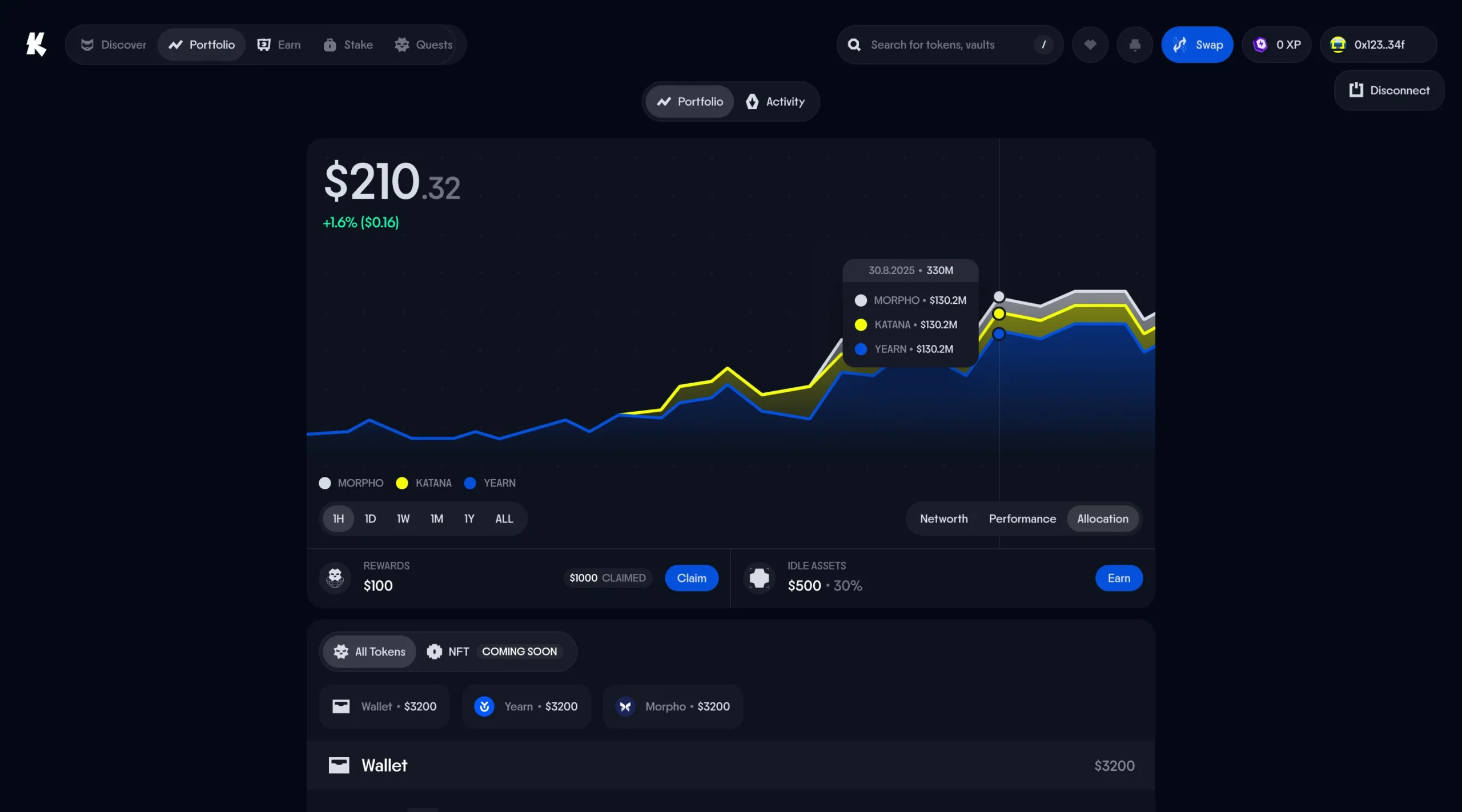The image size is (1462, 812).
Task: Click the yellow KATANA data point on chart
Action: [x=999, y=313]
